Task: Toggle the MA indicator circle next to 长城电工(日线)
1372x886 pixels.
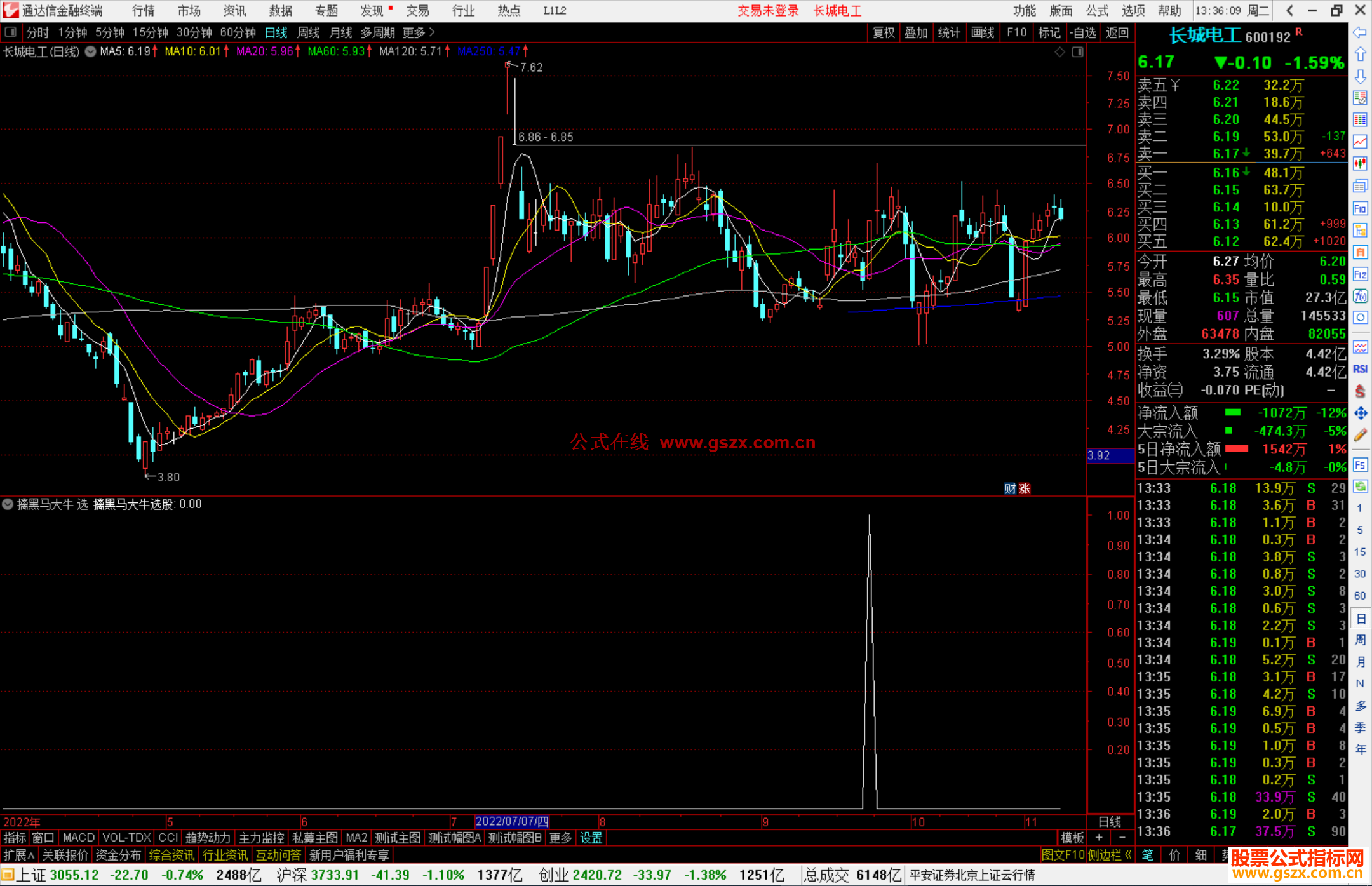Action: pos(91,51)
